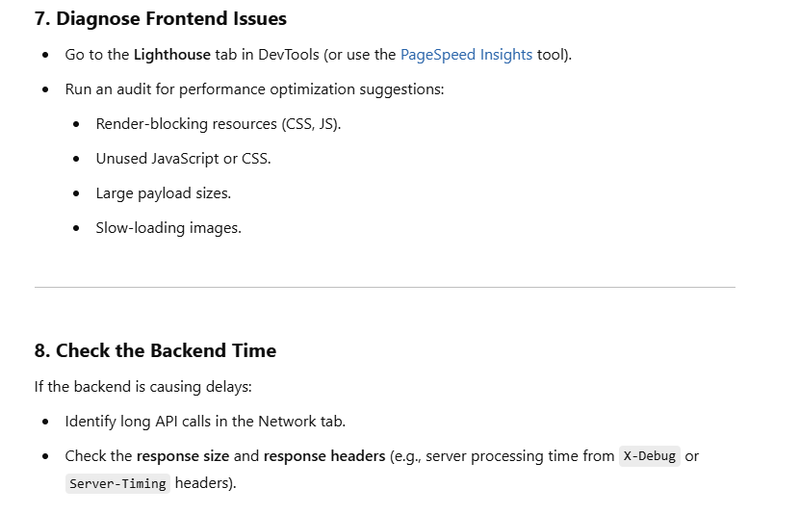Click the "7. Diagnose Frontend Issues" heading
The image size is (800, 512).
[x=161, y=18]
